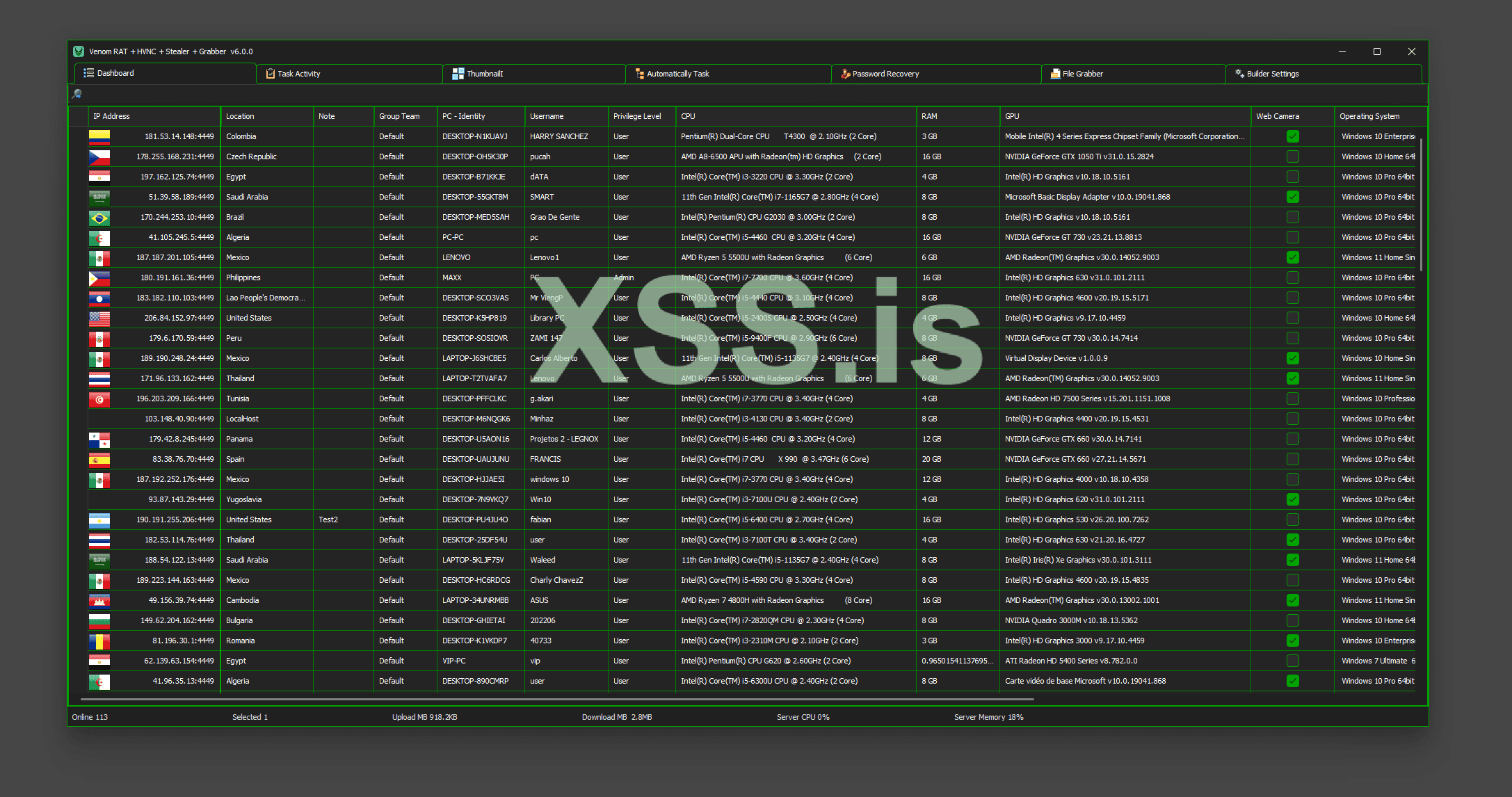Viewport: 1512px width, 797px height.
Task: Click the Password Recovery key icon
Action: point(845,74)
